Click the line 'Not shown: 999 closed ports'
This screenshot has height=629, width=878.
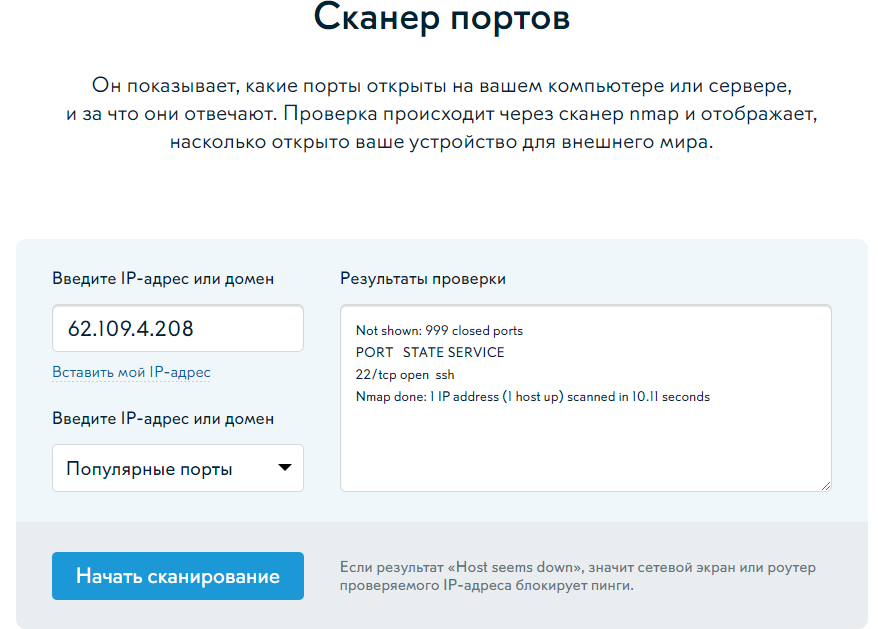click(x=439, y=330)
